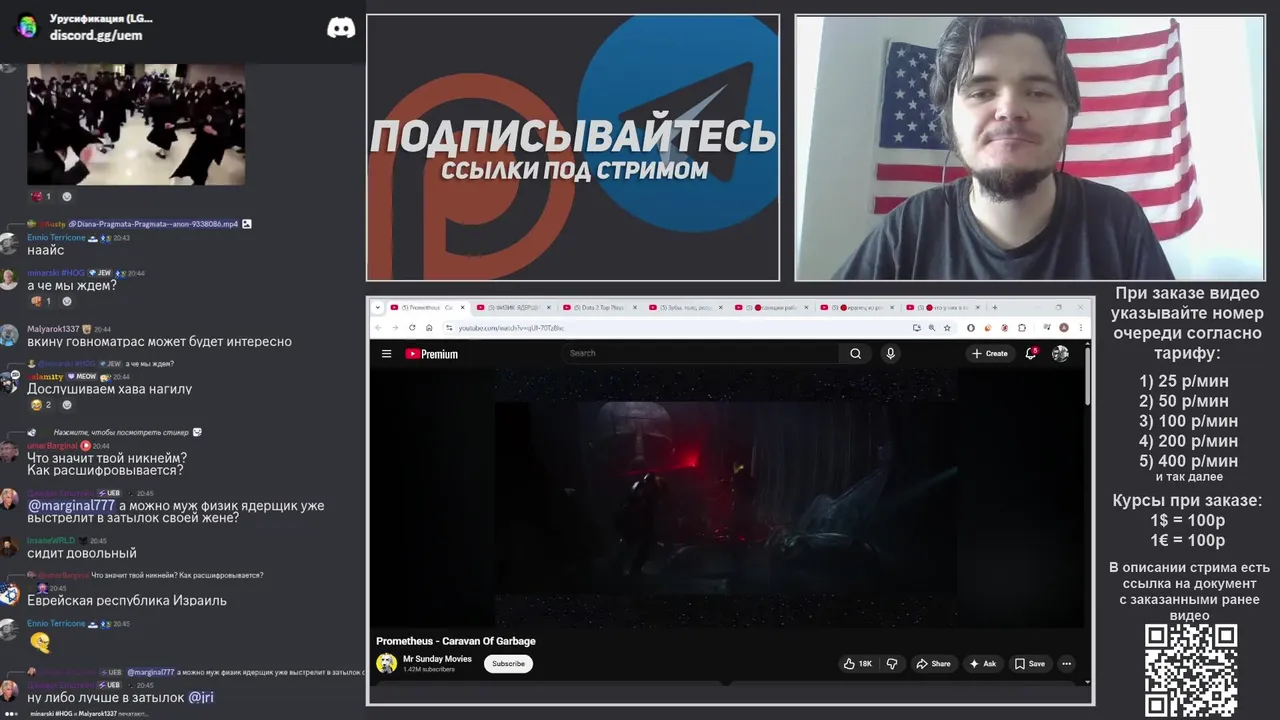Go back in the browser
This screenshot has width=1280, height=720.
coord(378,327)
